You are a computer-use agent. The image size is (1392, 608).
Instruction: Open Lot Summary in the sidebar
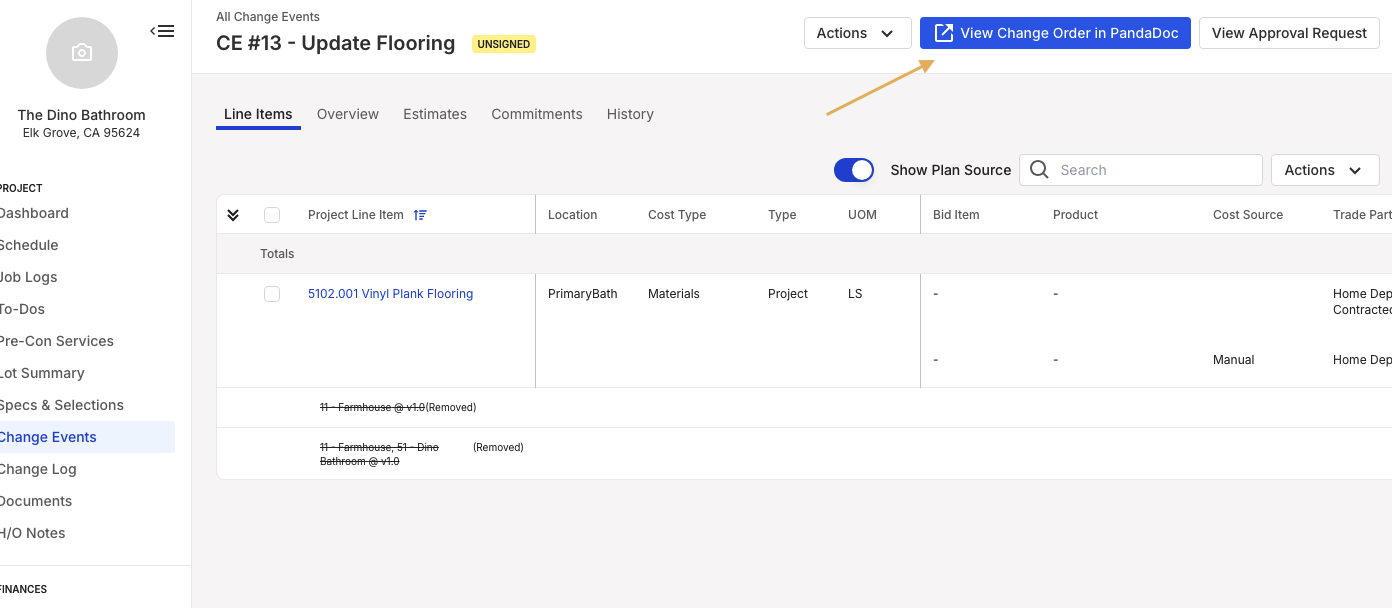click(42, 373)
